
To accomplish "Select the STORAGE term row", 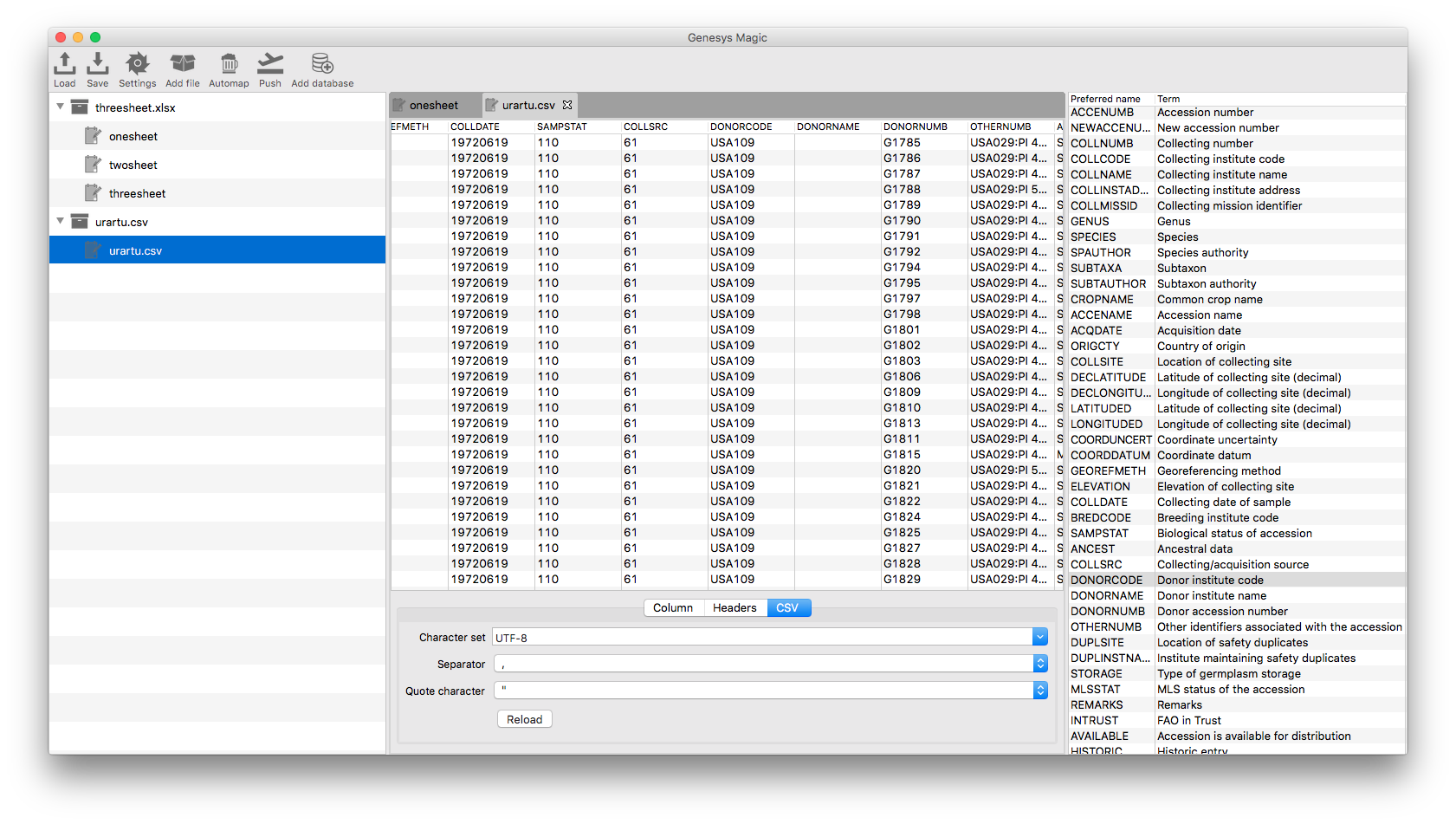I will 1237,673.
